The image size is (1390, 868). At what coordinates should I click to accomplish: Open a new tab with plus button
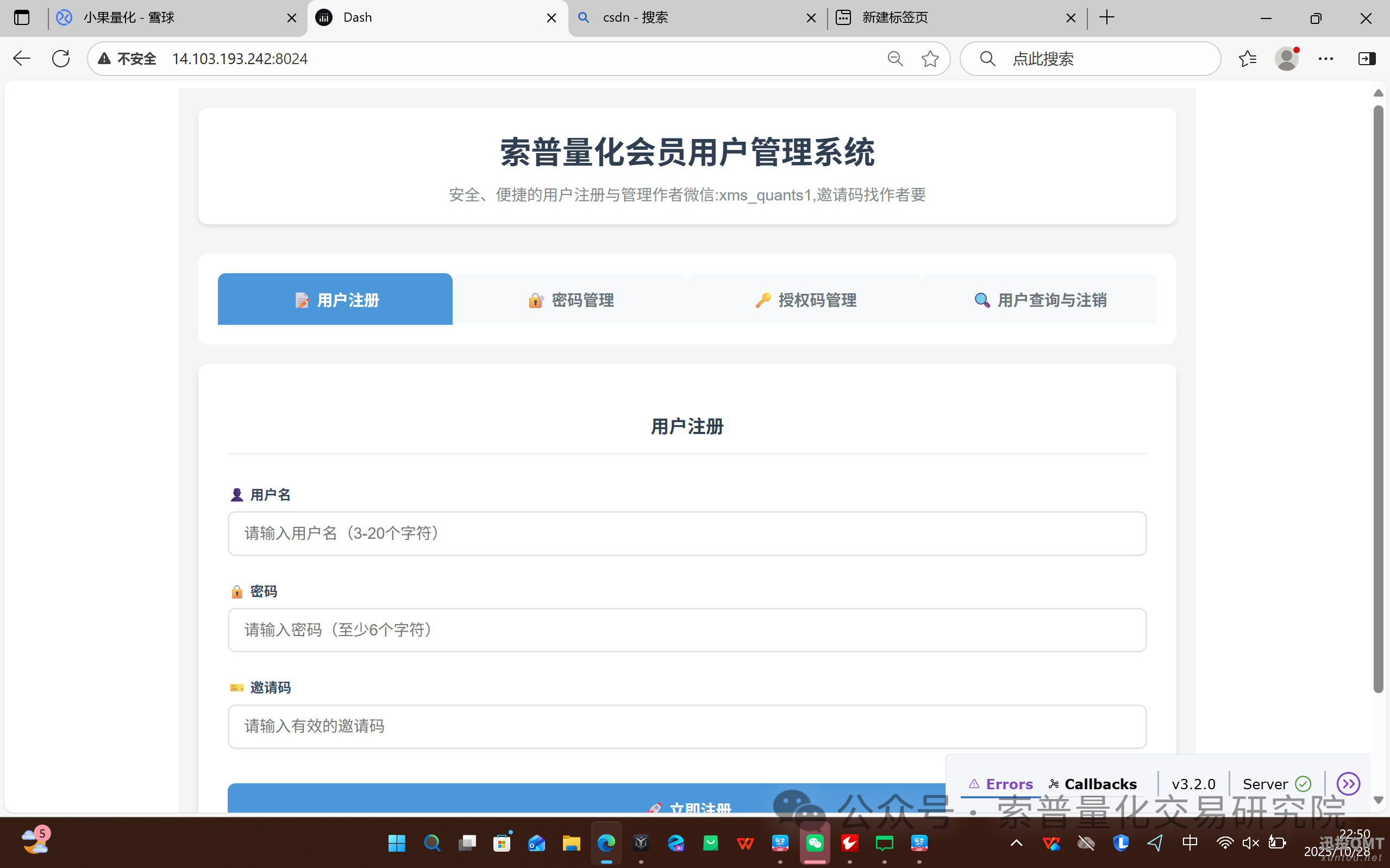point(1107,18)
